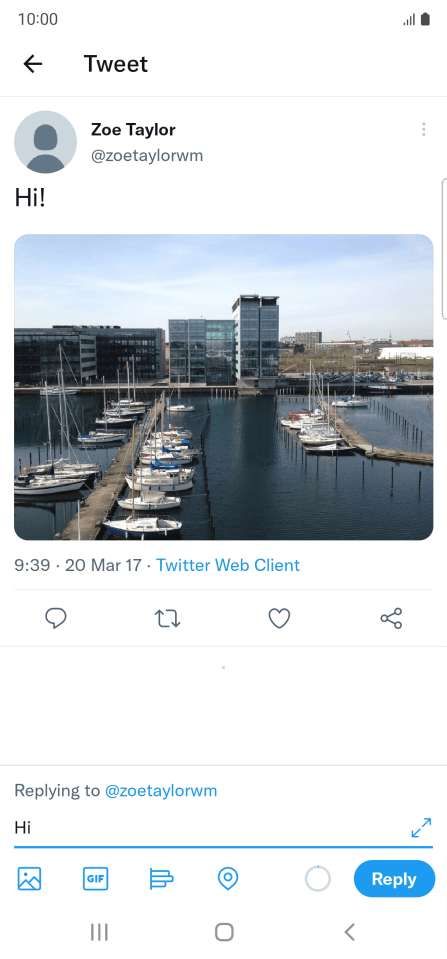Screen dimensions: 447x959
Task: Go back using the top arrow
Action: (x=32, y=64)
